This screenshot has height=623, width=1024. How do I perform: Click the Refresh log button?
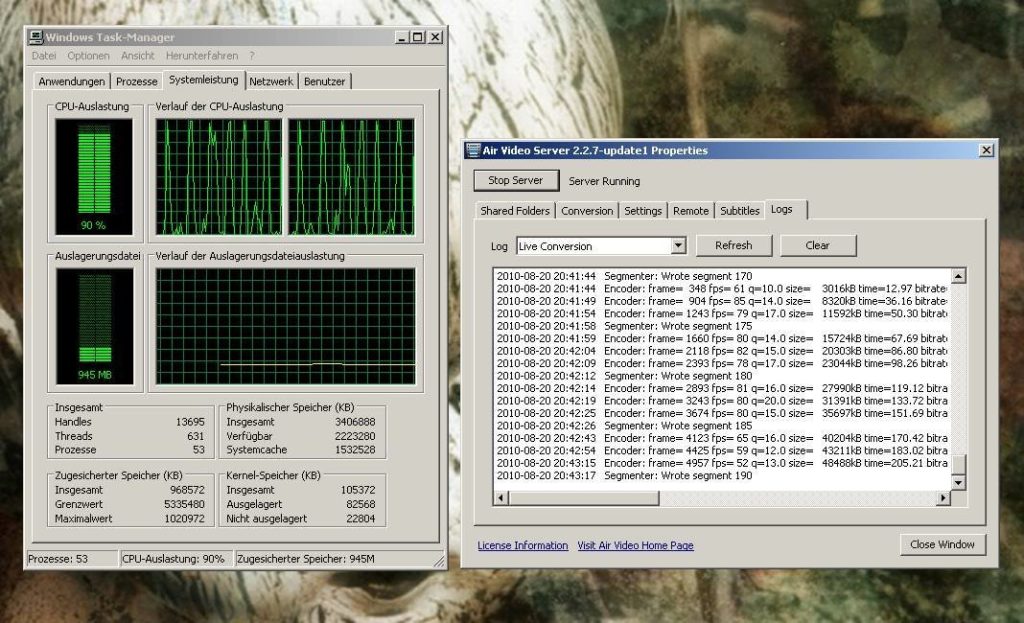pos(733,246)
